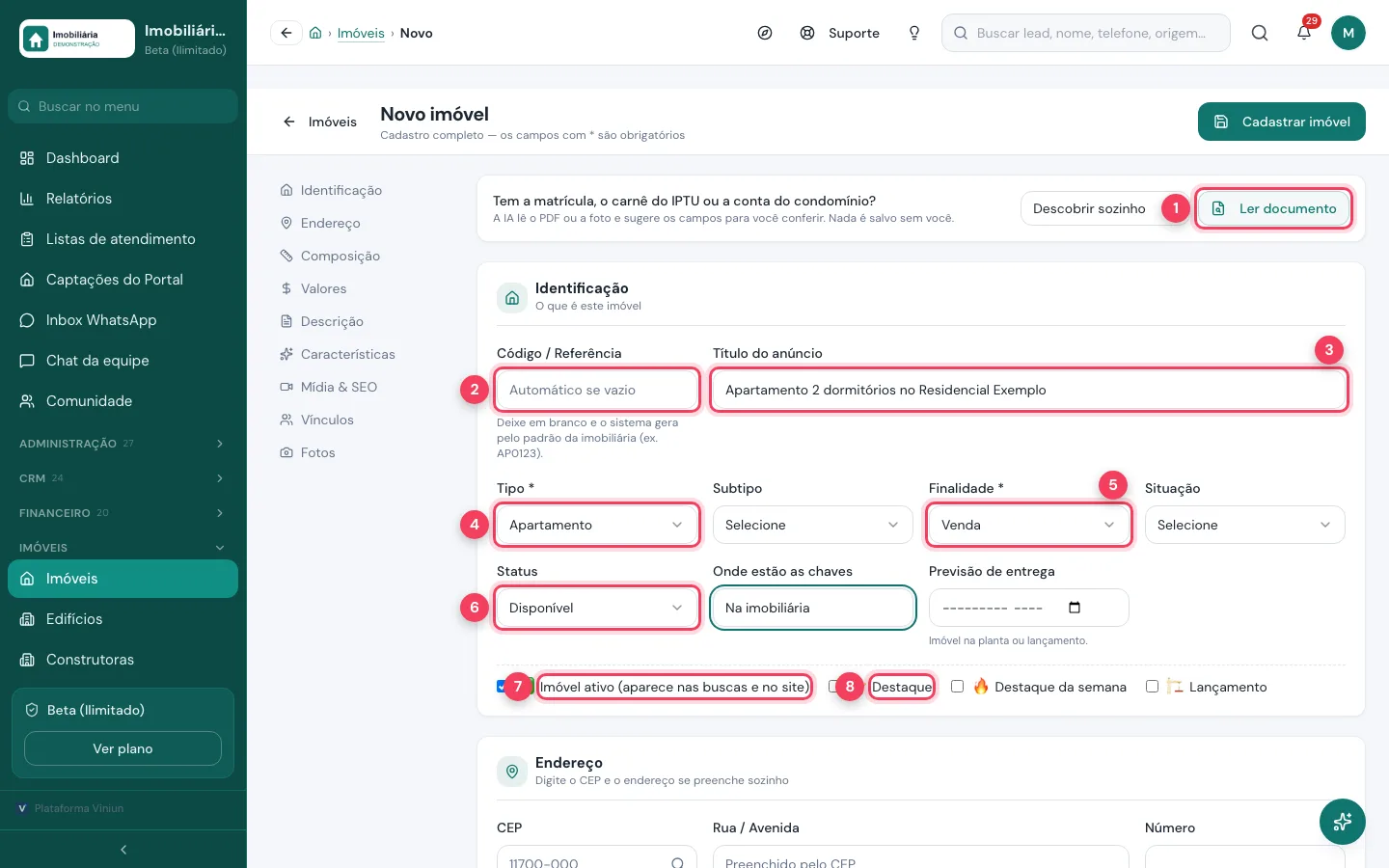Viewport: 1389px width, 868px height.
Task: Click the compass icon in top bar
Action: [765, 33]
